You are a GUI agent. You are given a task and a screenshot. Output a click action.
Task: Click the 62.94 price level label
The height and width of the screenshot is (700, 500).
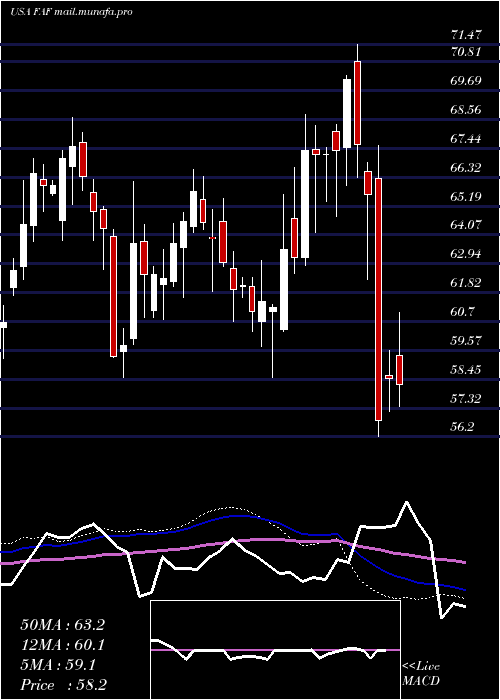466,254
